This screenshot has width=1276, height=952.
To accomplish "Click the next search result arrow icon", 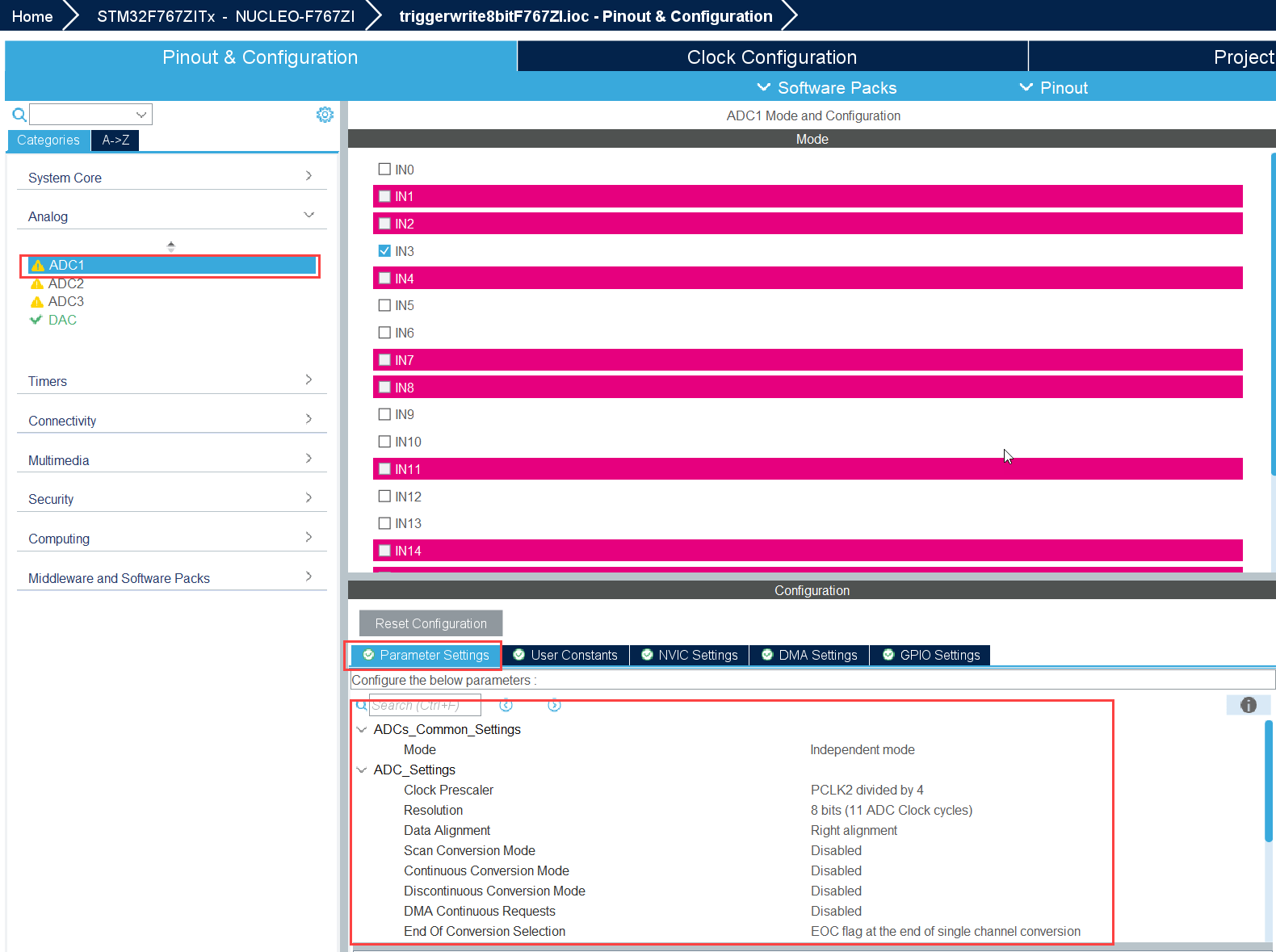I will 554,705.
